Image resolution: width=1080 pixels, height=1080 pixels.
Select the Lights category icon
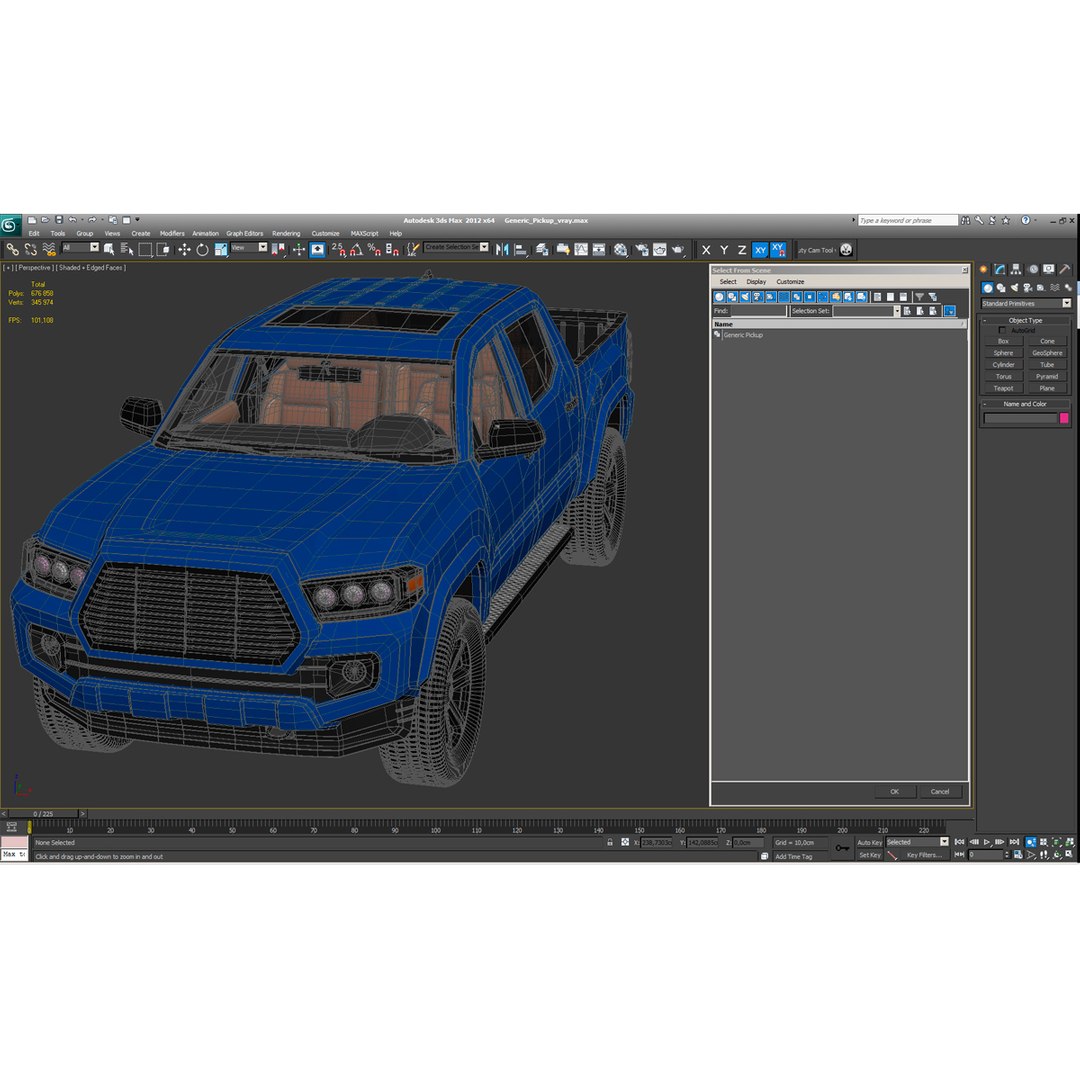coord(1015,288)
